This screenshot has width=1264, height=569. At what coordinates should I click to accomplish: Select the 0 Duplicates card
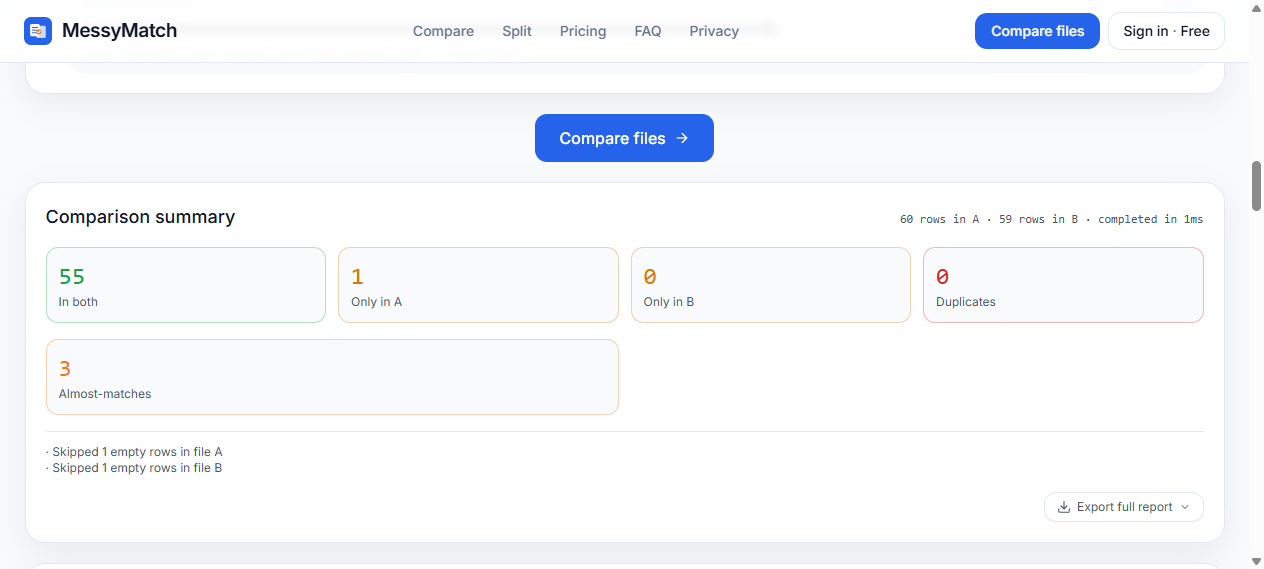tap(1063, 285)
